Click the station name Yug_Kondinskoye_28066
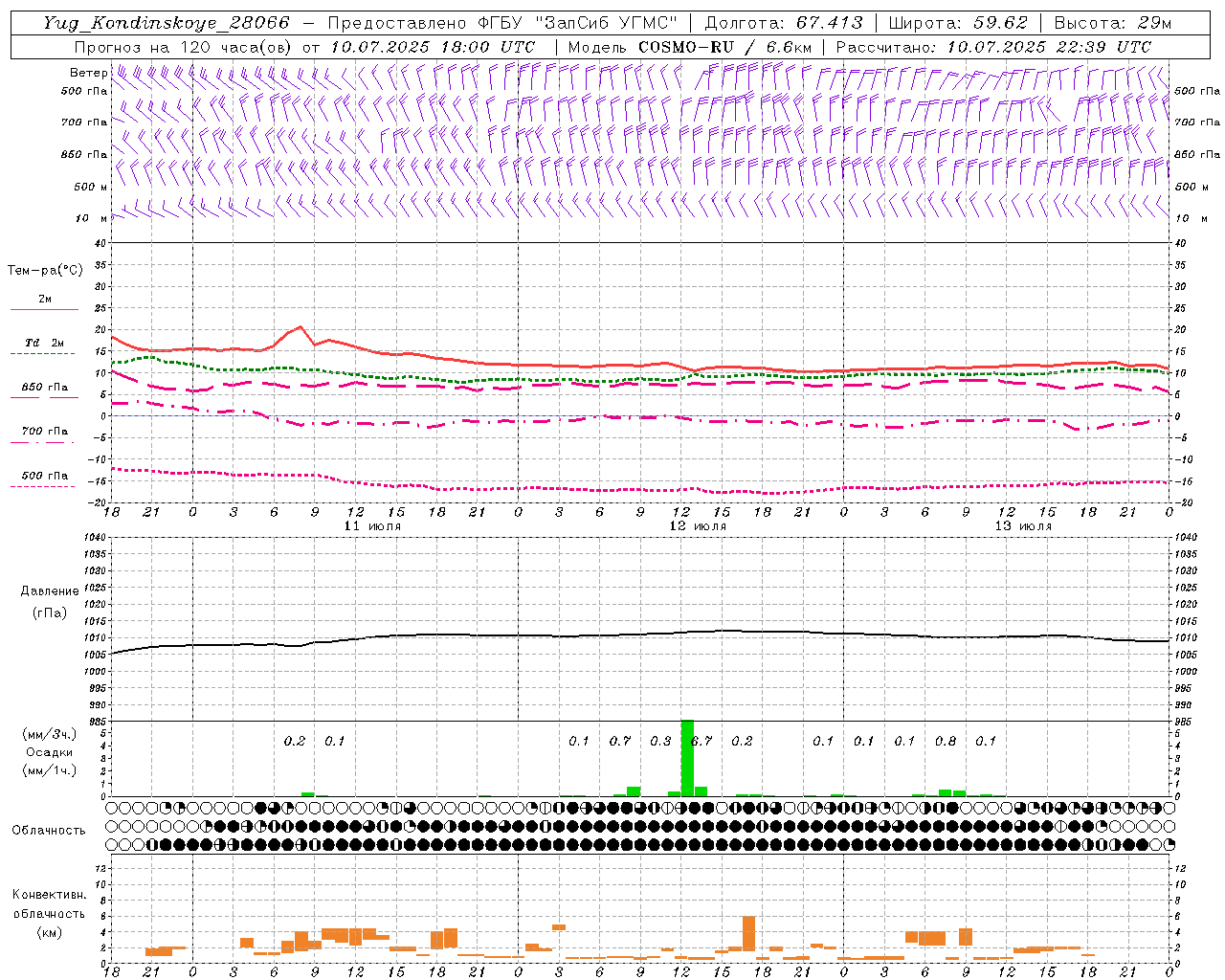The image size is (1225, 980). [166, 23]
